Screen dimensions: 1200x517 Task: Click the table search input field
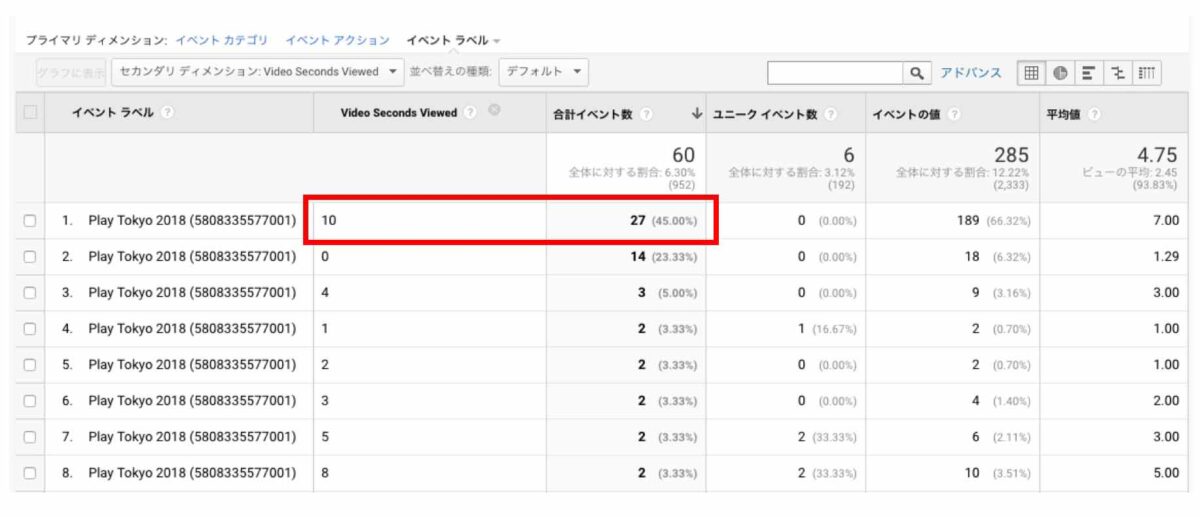[x=834, y=73]
